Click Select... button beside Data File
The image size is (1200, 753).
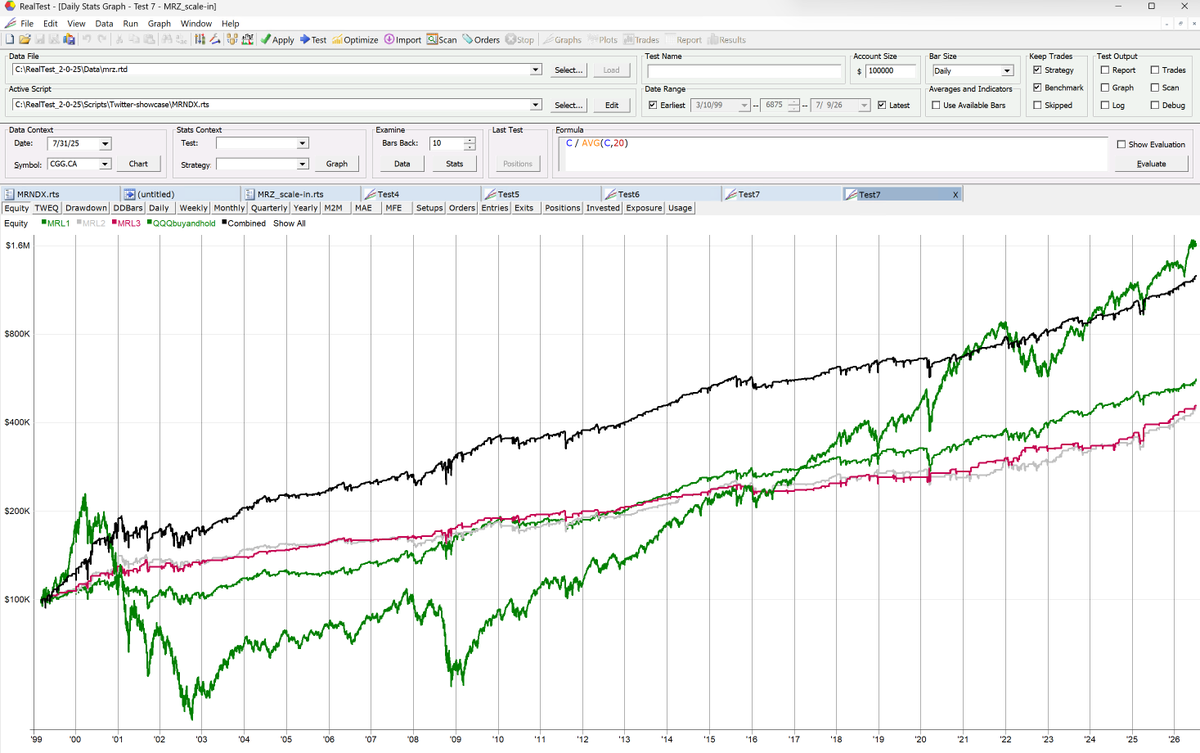pyautogui.click(x=568, y=71)
